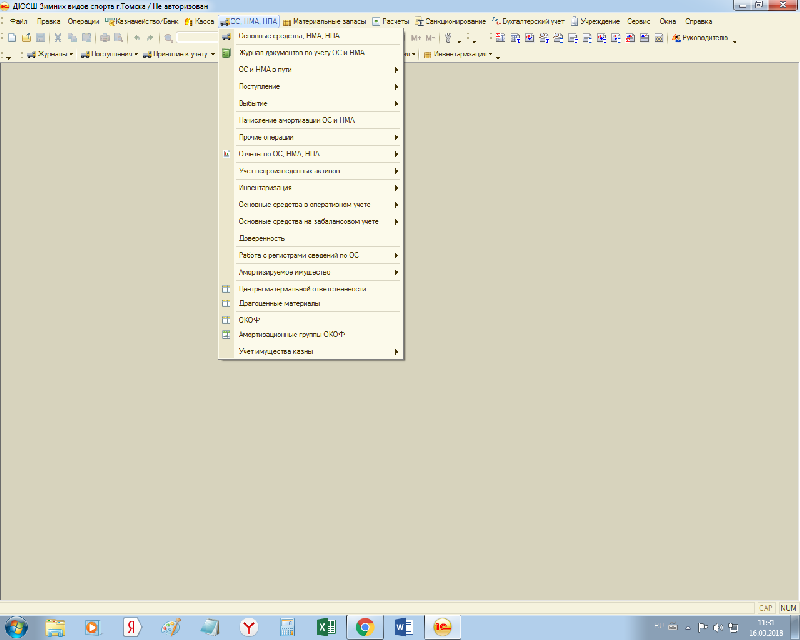The width and height of the screenshot is (800, 640).
Task: Open the 'Материальные запасы' menu
Action: pos(324,21)
